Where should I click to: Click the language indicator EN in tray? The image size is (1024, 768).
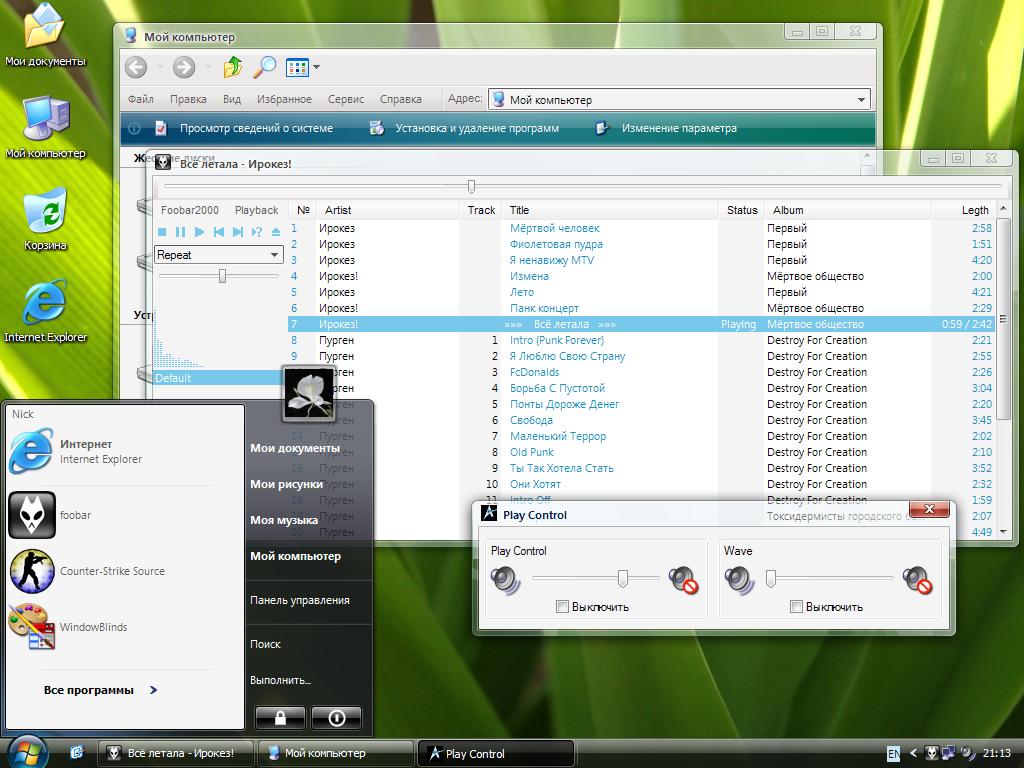pos(893,753)
